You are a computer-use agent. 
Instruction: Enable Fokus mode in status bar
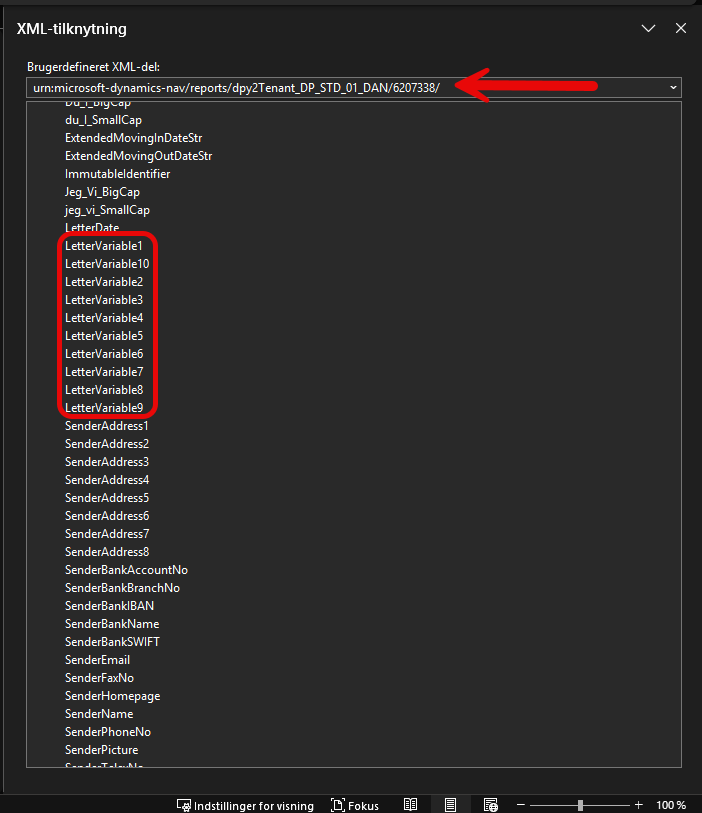point(356,805)
